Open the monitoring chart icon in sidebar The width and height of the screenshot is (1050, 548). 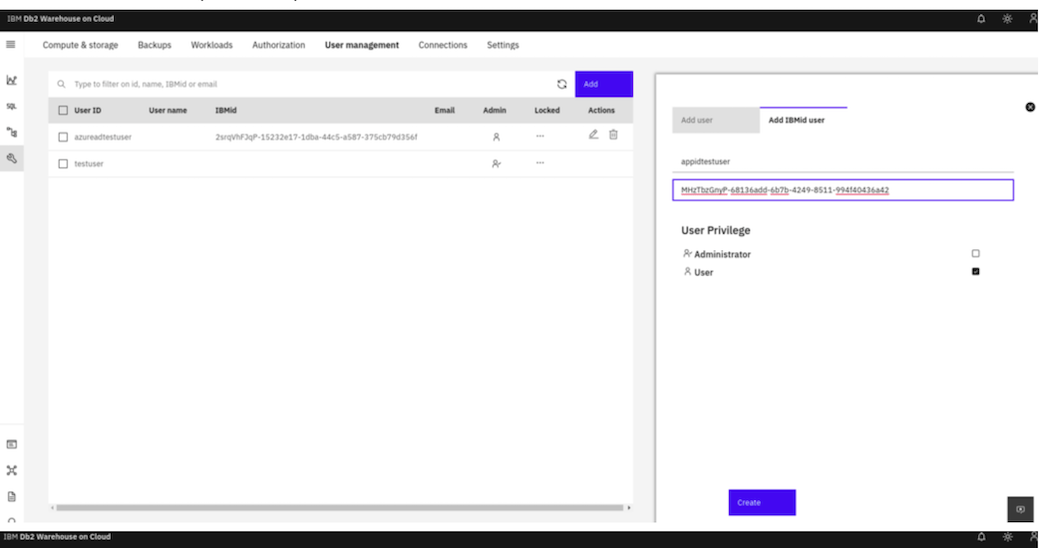point(11,80)
